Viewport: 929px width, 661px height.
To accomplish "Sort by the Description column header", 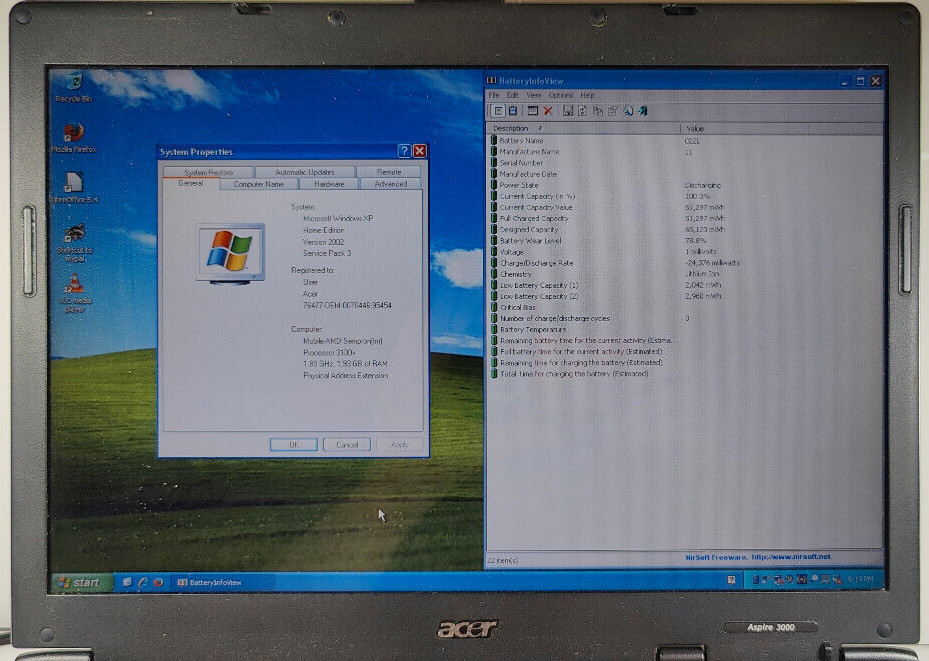I will tap(583, 128).
